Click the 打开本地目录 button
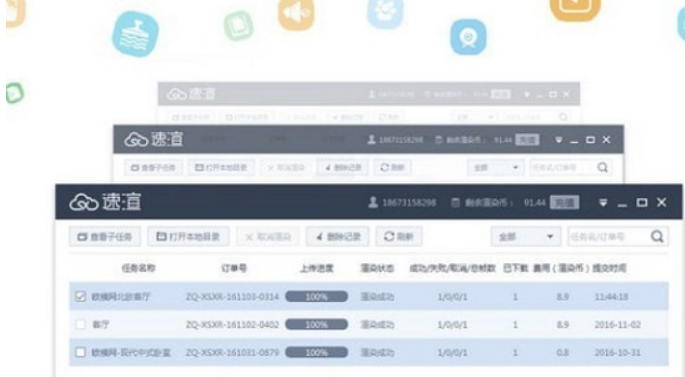 click(188, 236)
